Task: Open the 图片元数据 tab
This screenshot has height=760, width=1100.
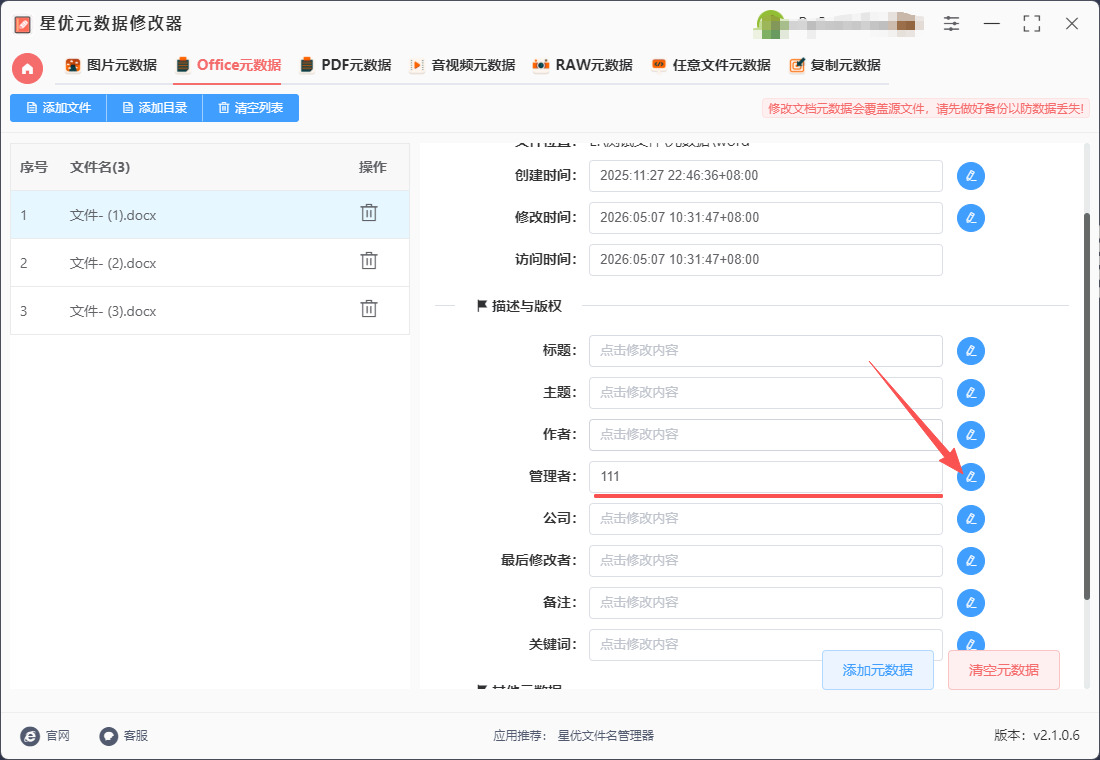Action: pos(111,65)
